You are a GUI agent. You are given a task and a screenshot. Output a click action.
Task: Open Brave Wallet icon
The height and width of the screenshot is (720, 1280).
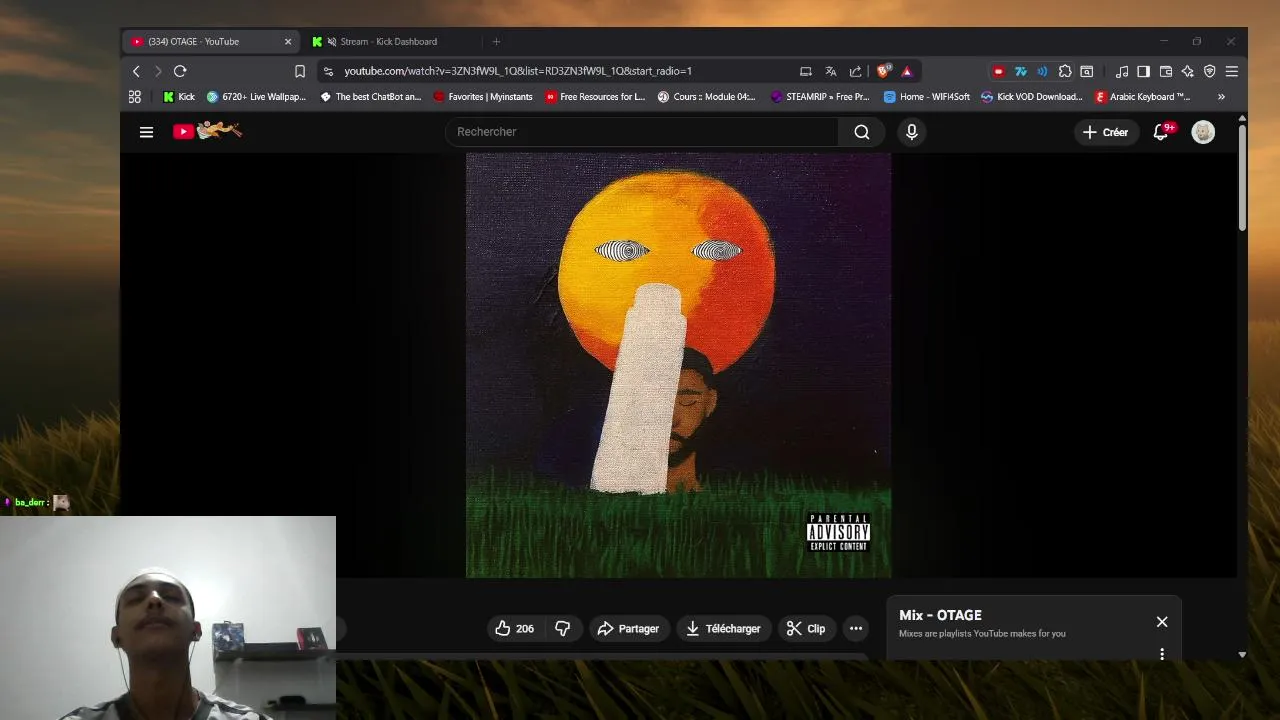pos(1165,71)
